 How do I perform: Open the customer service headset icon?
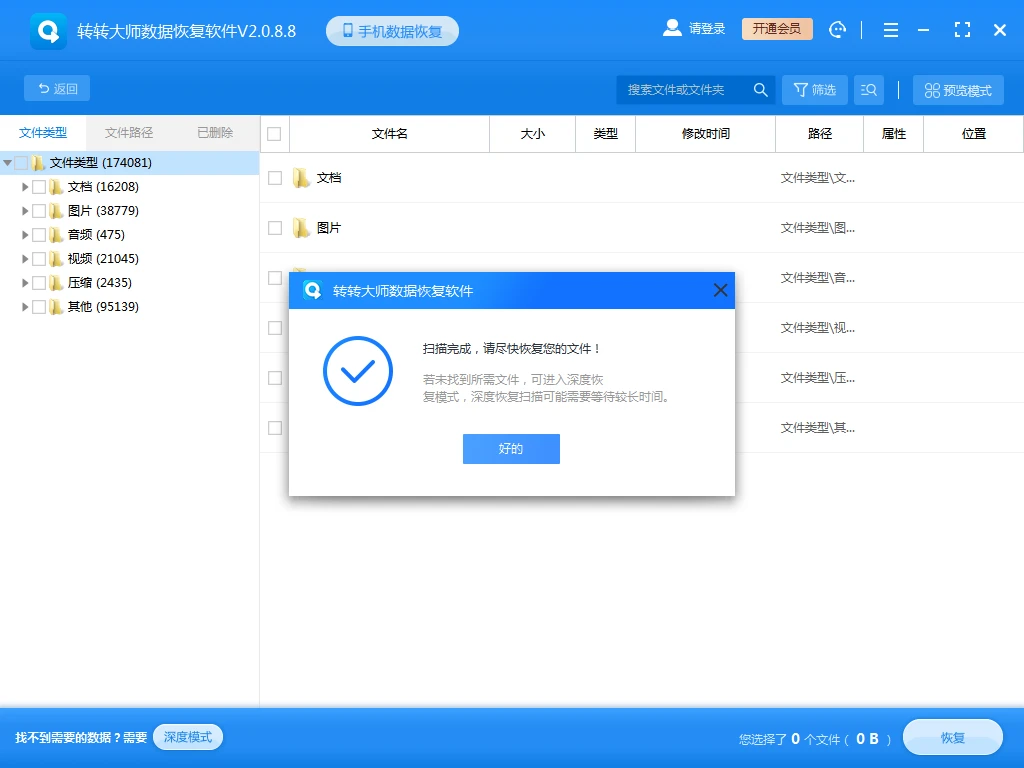click(838, 29)
